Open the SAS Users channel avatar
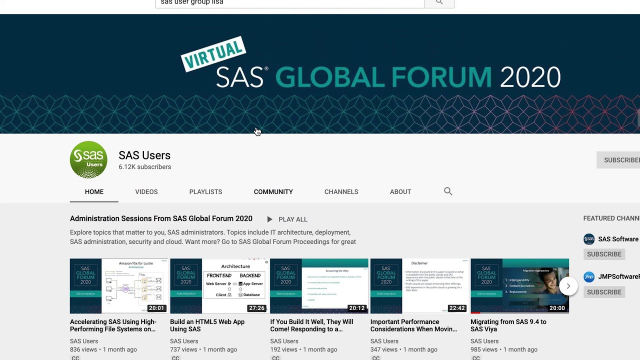Screen dimensions: 640x360 [x=89, y=160]
